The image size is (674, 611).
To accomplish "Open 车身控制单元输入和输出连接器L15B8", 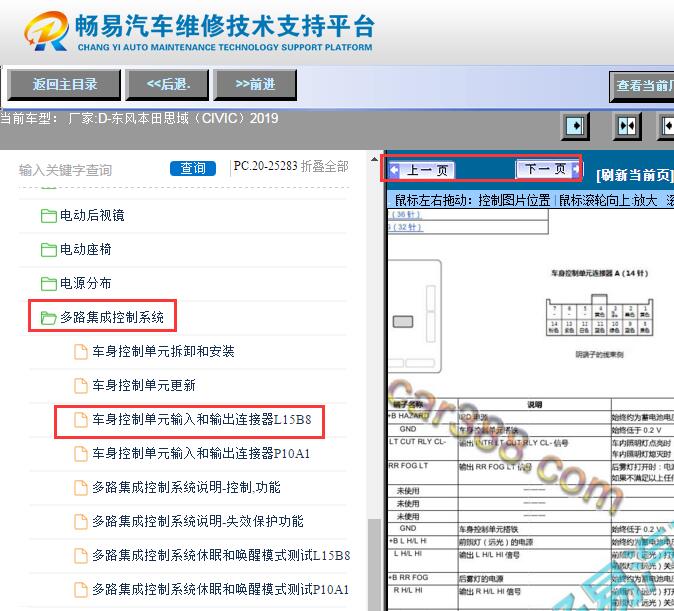I will tap(202, 419).
